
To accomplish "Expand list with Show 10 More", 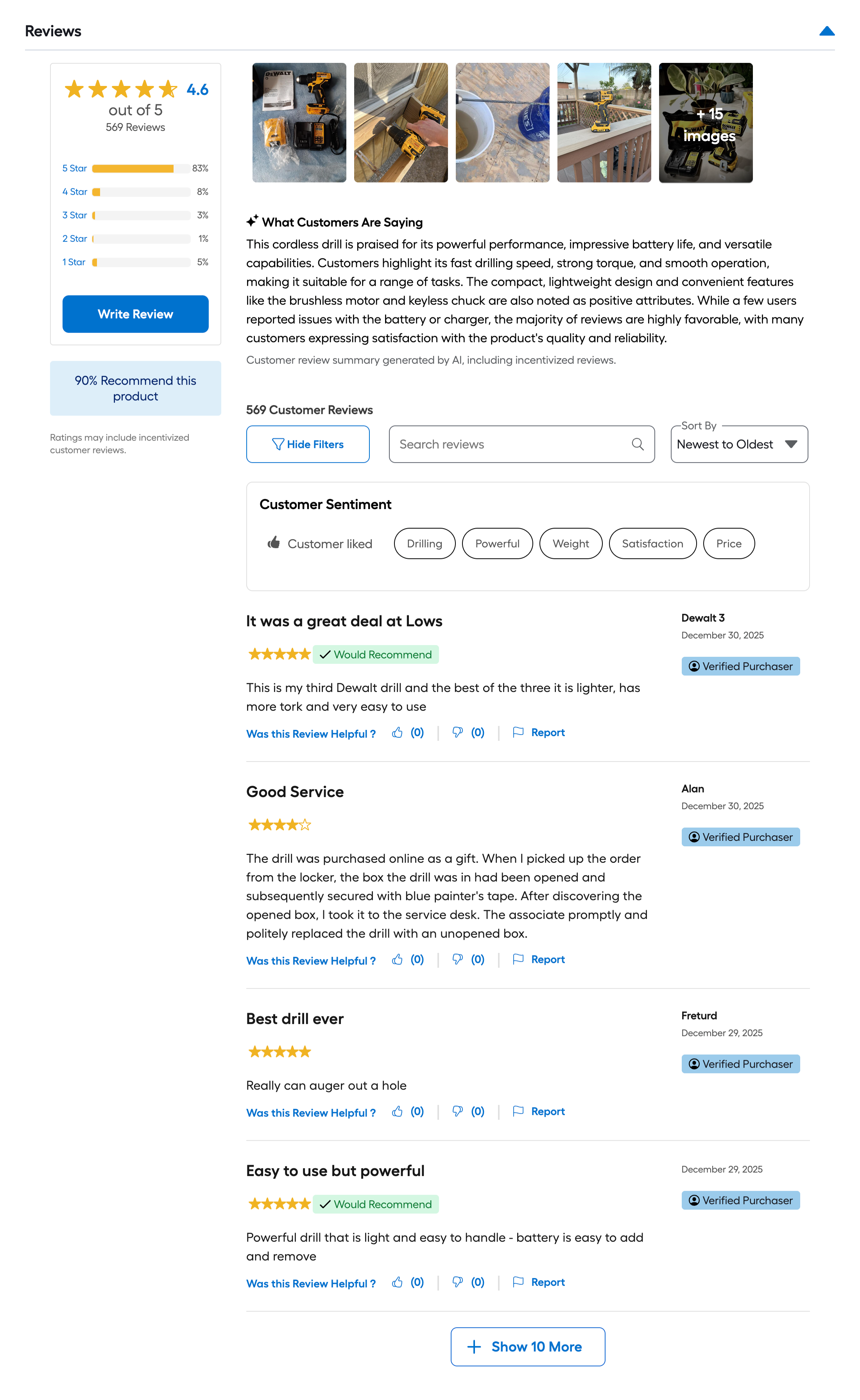I will pyautogui.click(x=527, y=1347).
